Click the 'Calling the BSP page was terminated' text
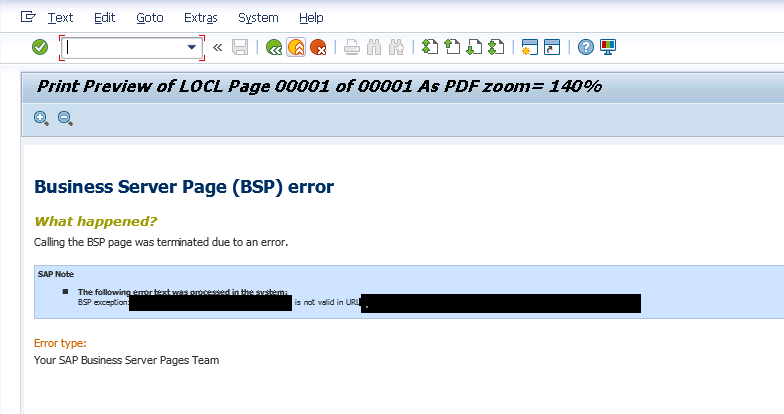 click(161, 242)
